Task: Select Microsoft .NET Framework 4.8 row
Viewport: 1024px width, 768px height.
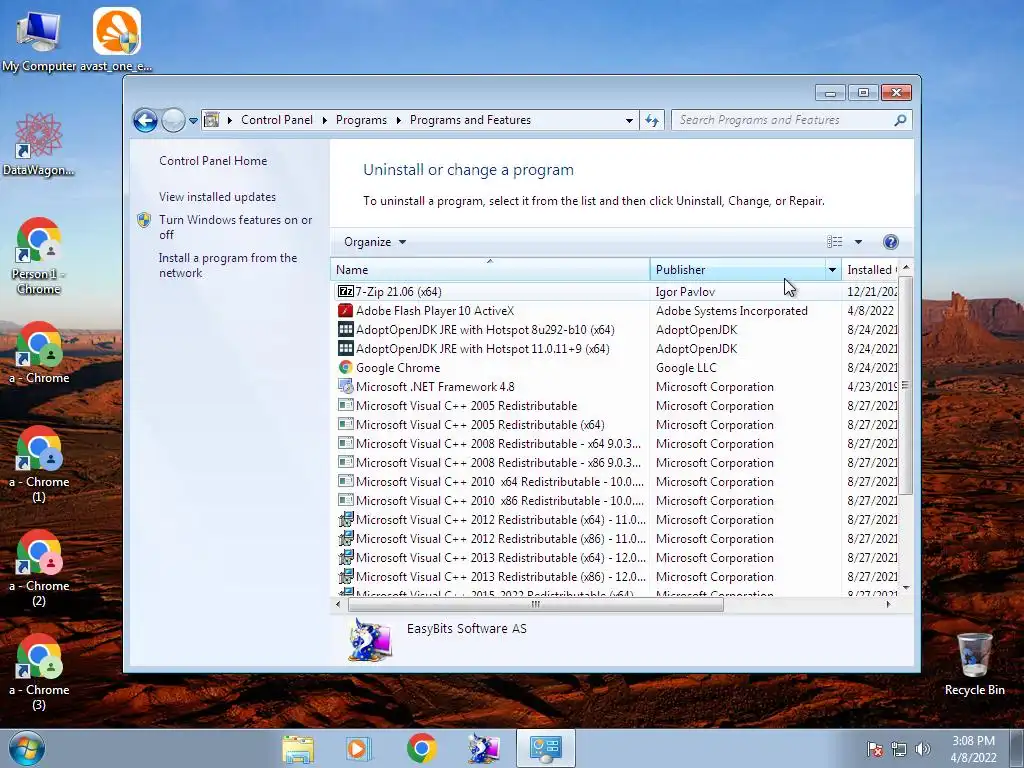Action: click(x=615, y=387)
